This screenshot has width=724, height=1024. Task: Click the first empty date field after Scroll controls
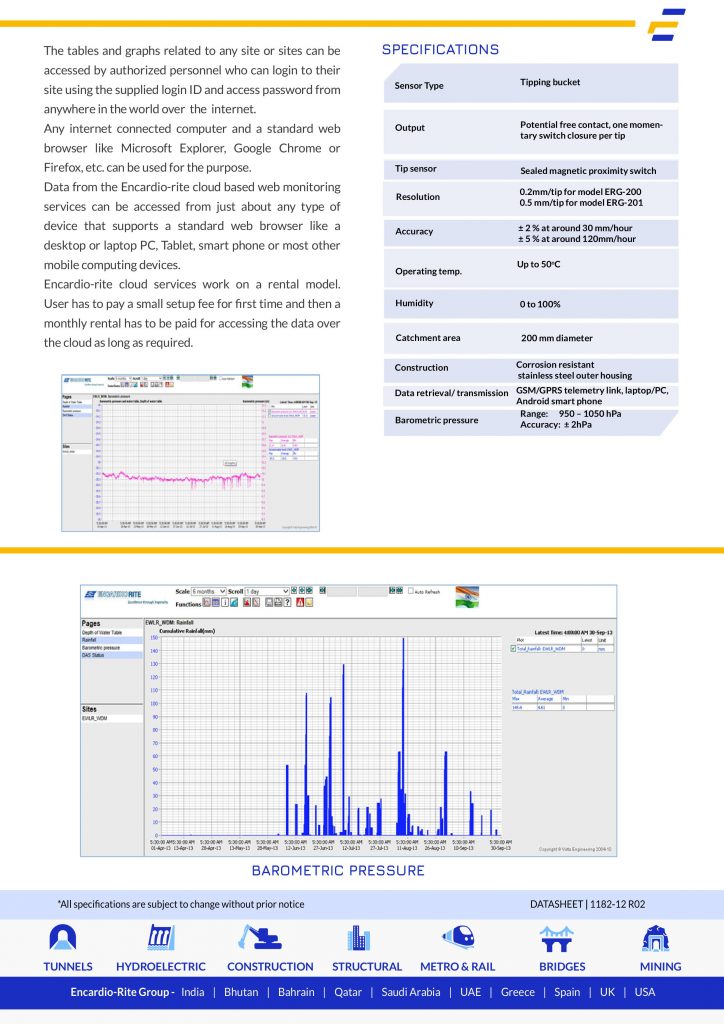pos(342,591)
